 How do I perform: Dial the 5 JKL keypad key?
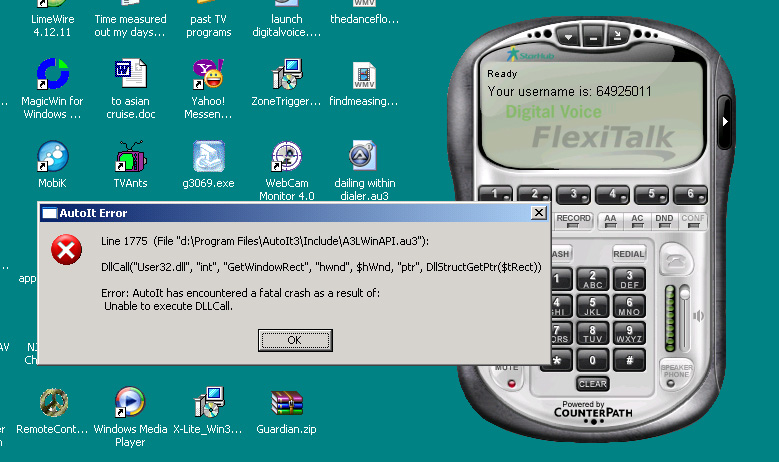593,306
